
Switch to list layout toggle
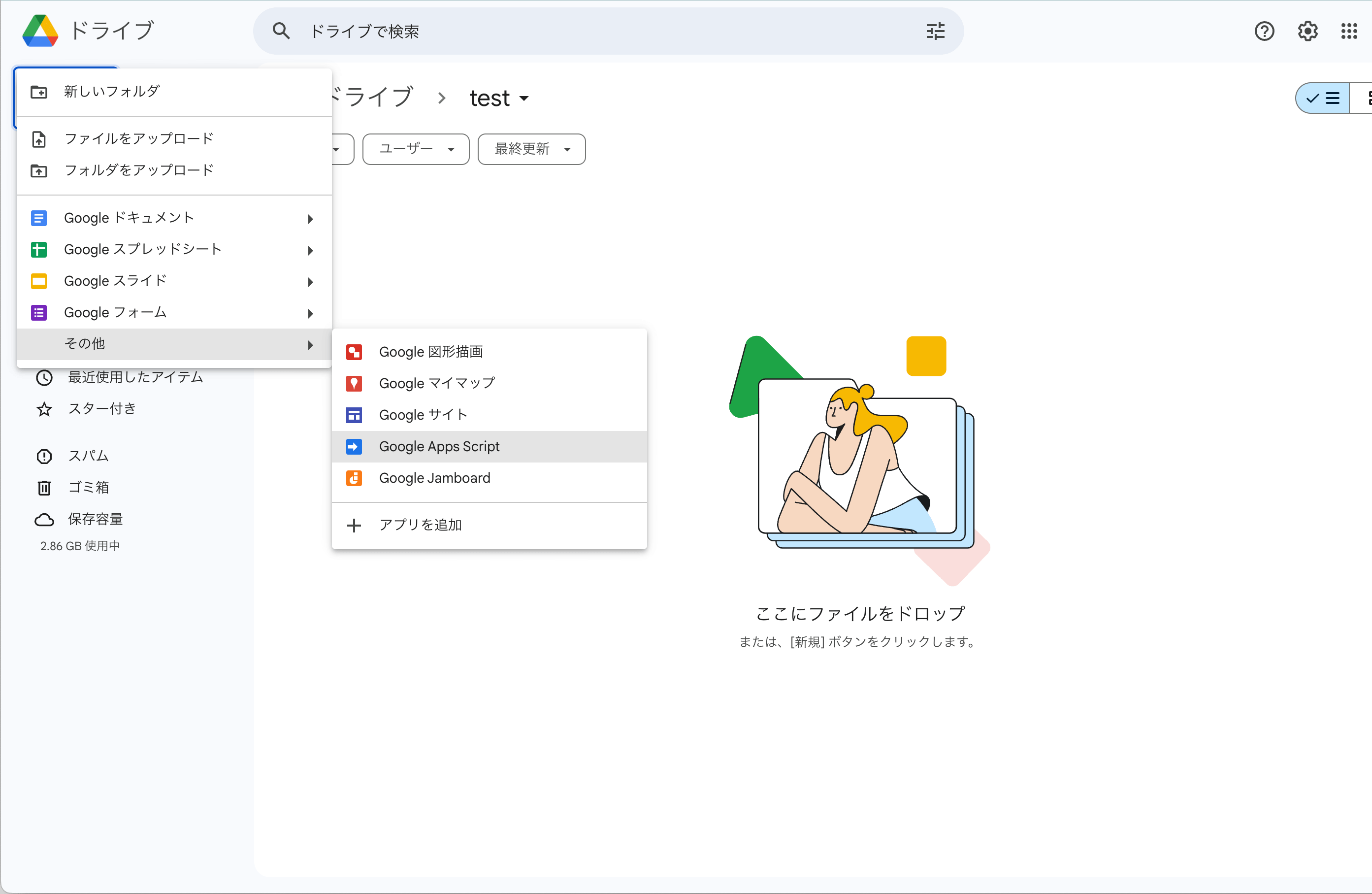click(1323, 99)
